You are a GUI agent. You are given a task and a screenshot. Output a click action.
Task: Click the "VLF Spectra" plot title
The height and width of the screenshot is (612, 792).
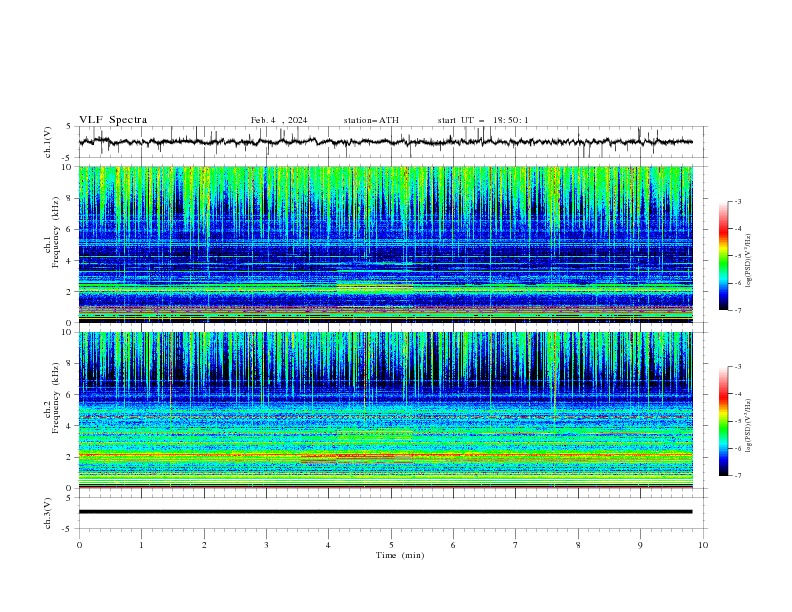click(113, 120)
